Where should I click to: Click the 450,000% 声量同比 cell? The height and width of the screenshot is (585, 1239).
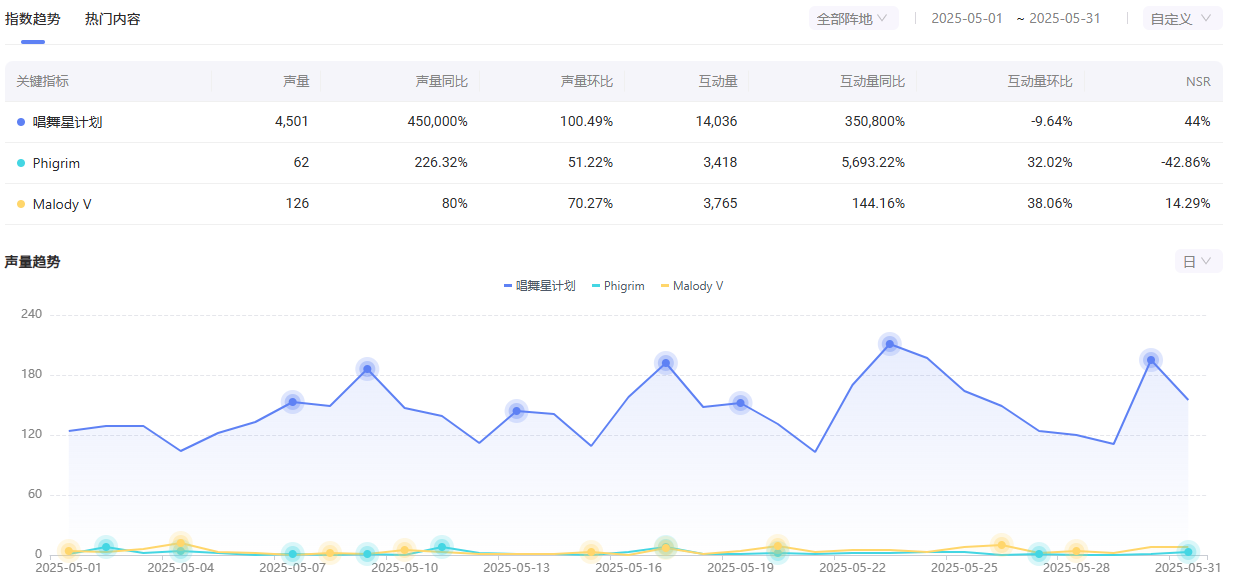(x=438, y=121)
